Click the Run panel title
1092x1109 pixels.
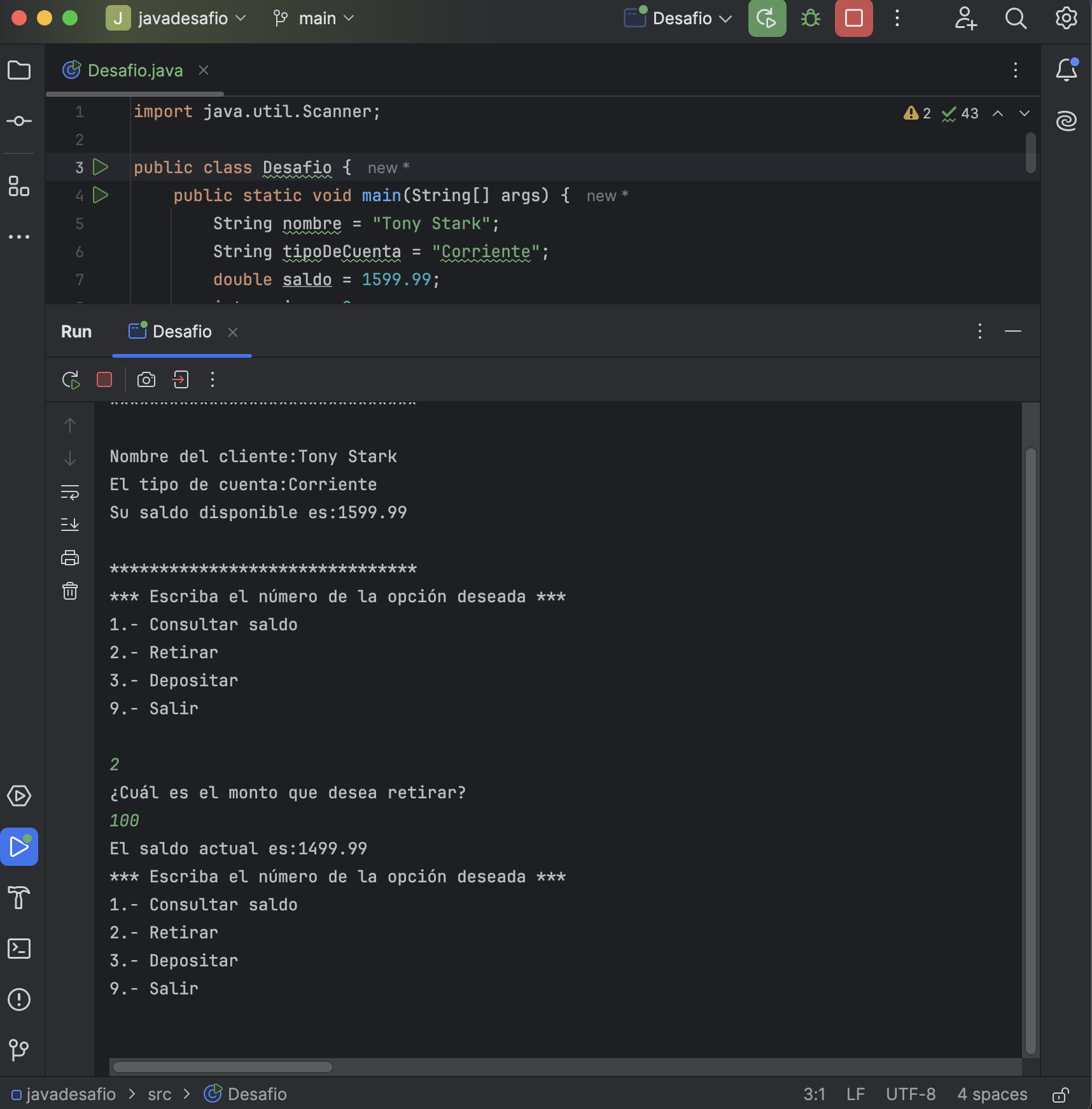[76, 332]
